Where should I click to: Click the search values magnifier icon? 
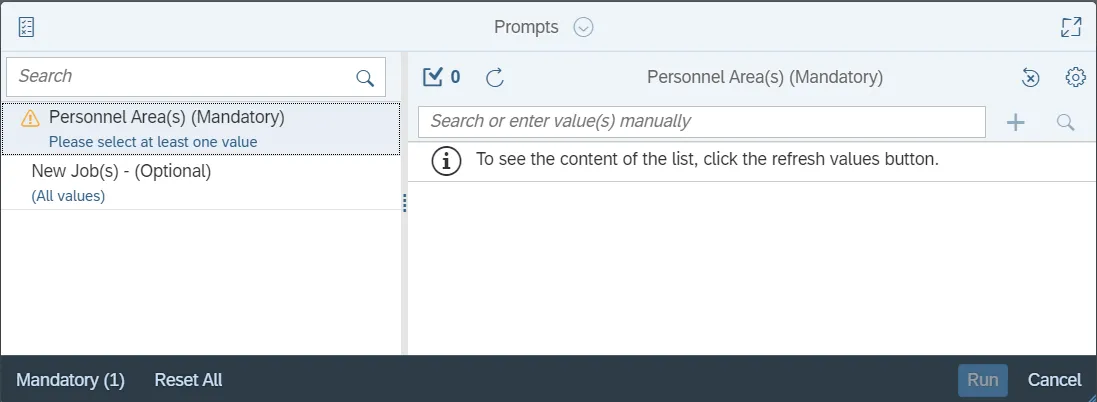tap(1066, 122)
